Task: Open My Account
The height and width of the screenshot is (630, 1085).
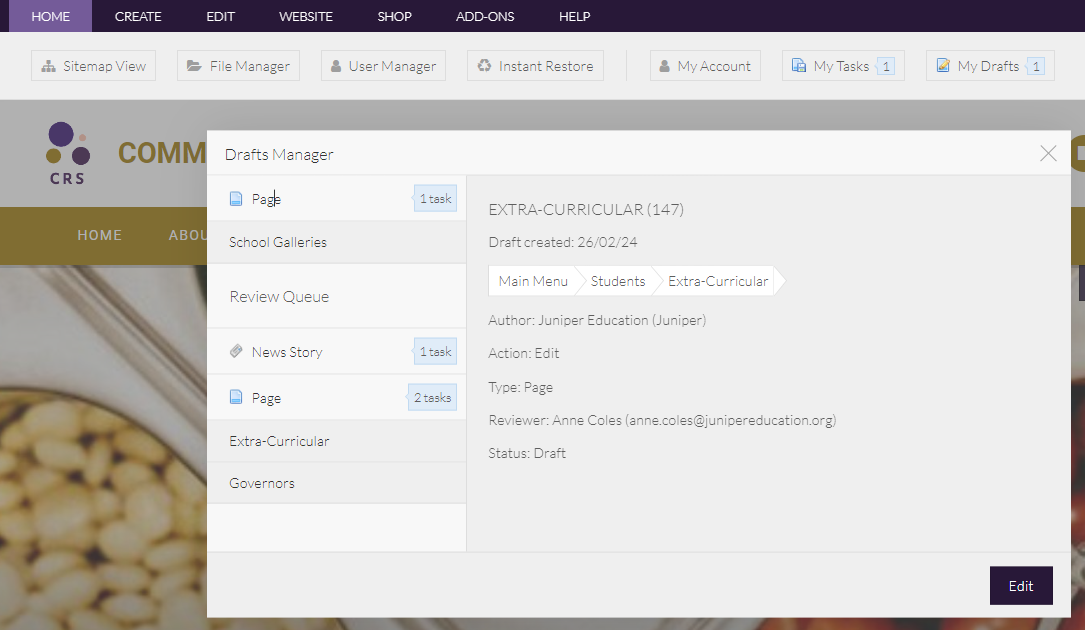Action: [705, 65]
